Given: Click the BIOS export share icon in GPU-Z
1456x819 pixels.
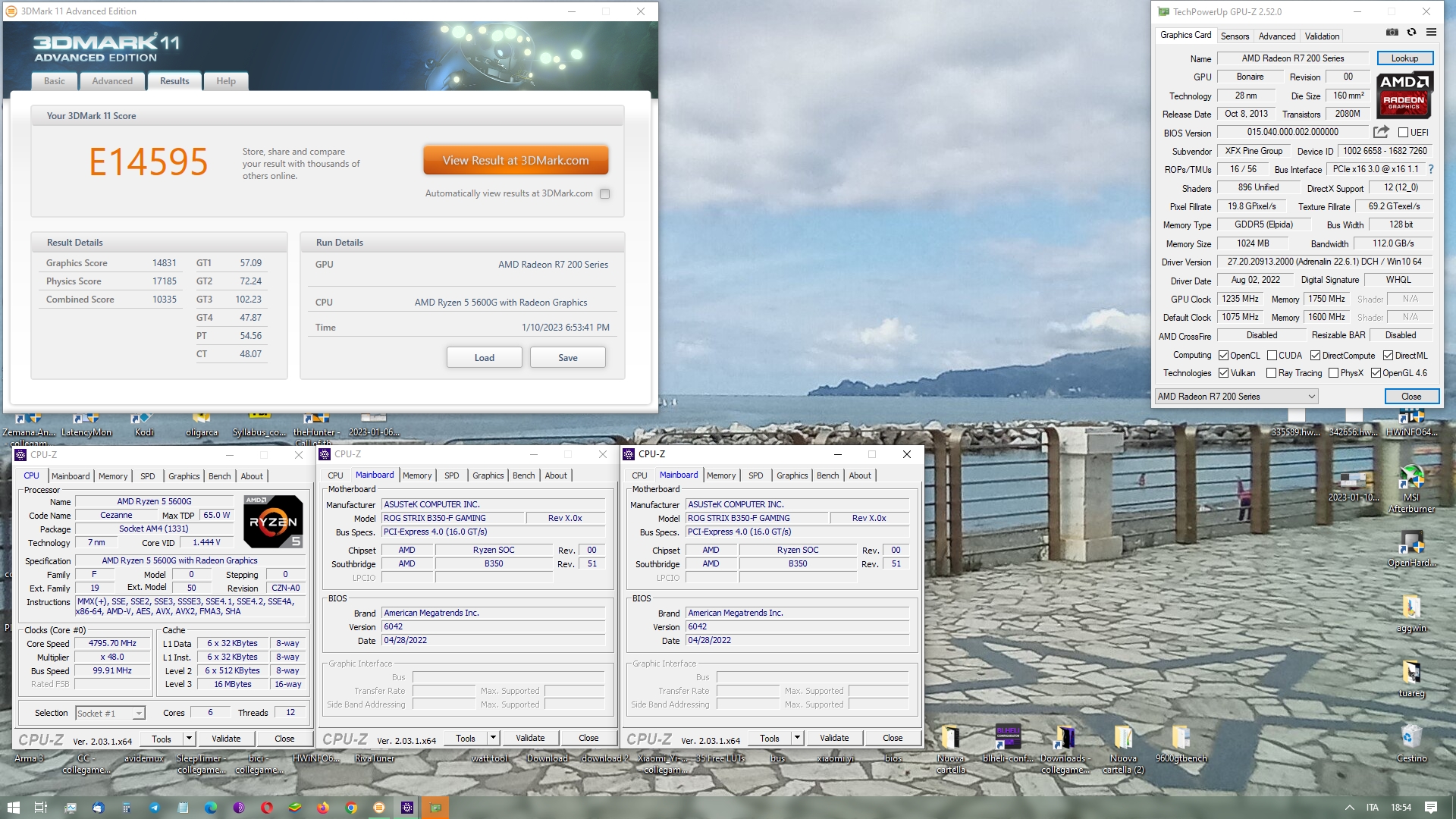Looking at the screenshot, I should 1381,132.
